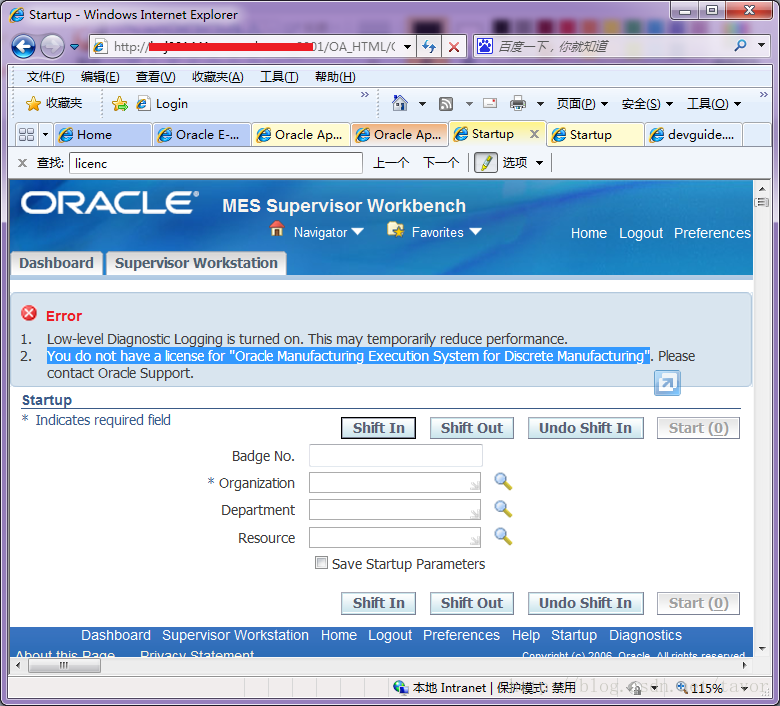This screenshot has height=706, width=780.
Task: Click the 收藏夹 favorites star button
Action: pyautogui.click(x=54, y=103)
